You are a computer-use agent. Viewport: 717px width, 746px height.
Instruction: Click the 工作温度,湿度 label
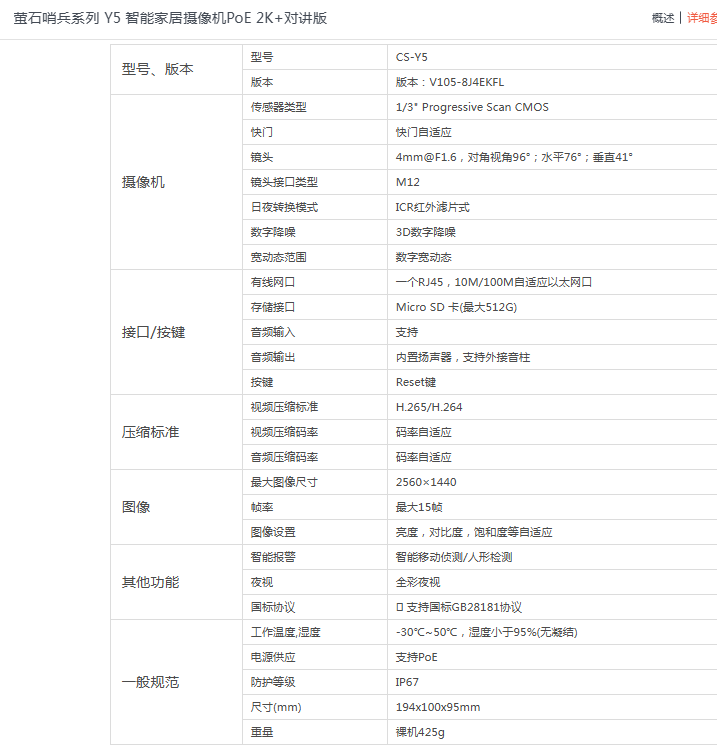(x=285, y=632)
